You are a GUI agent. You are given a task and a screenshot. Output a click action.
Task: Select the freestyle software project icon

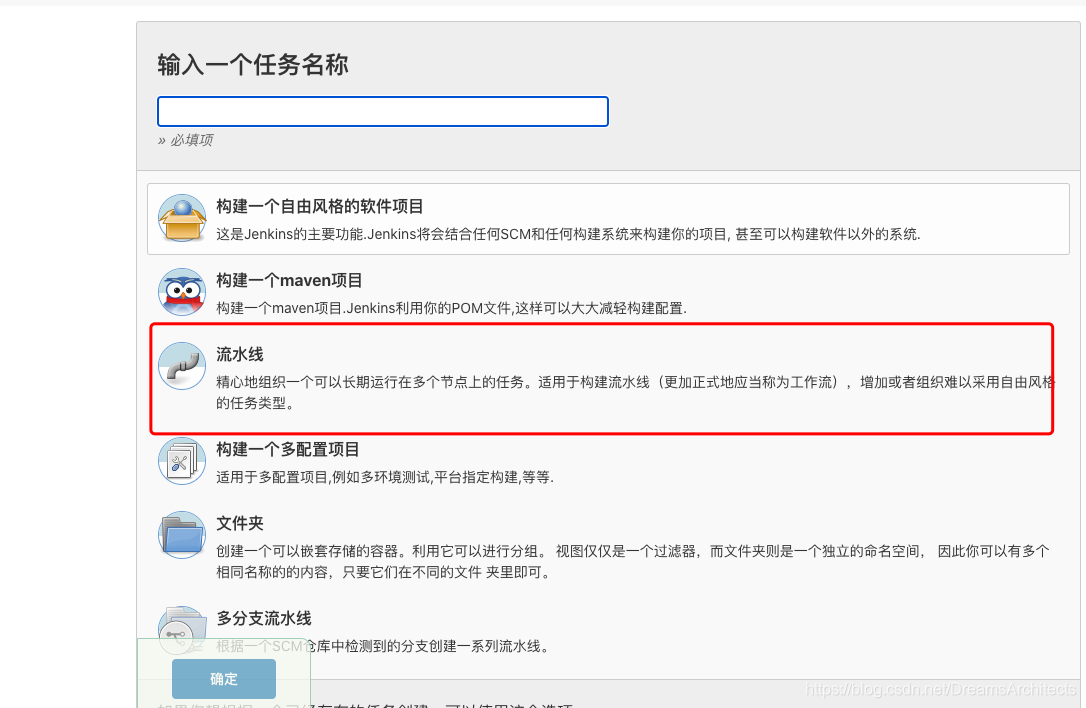tap(181, 218)
